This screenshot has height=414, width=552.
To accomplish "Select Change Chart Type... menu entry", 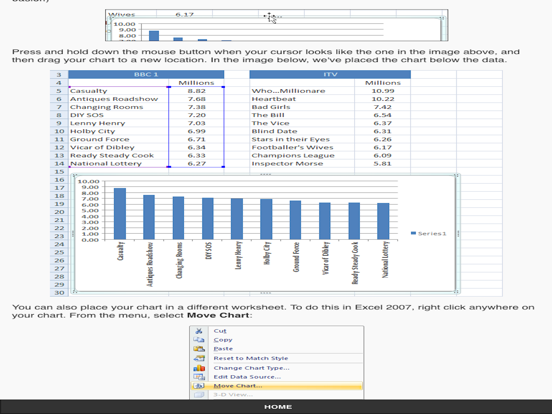I will click(x=251, y=368).
